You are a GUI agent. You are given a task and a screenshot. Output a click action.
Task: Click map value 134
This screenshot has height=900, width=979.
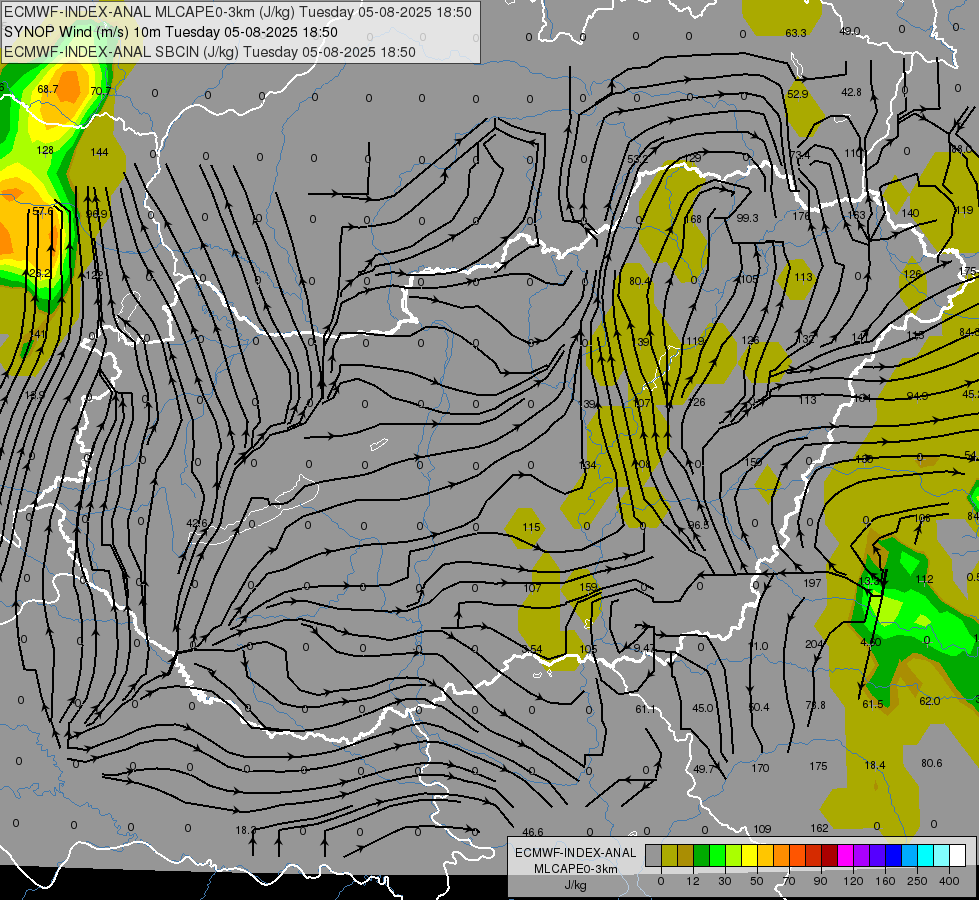pos(588,465)
